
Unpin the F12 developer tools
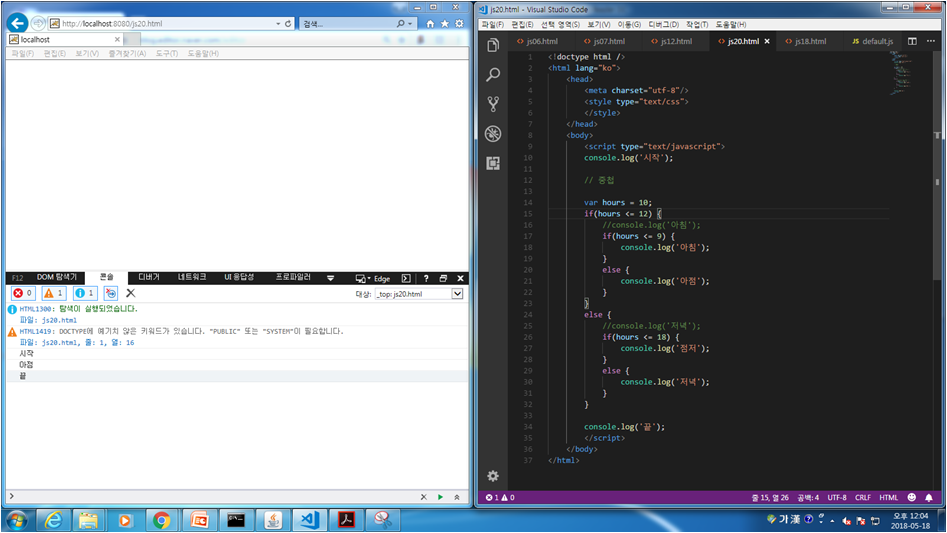[x=443, y=278]
